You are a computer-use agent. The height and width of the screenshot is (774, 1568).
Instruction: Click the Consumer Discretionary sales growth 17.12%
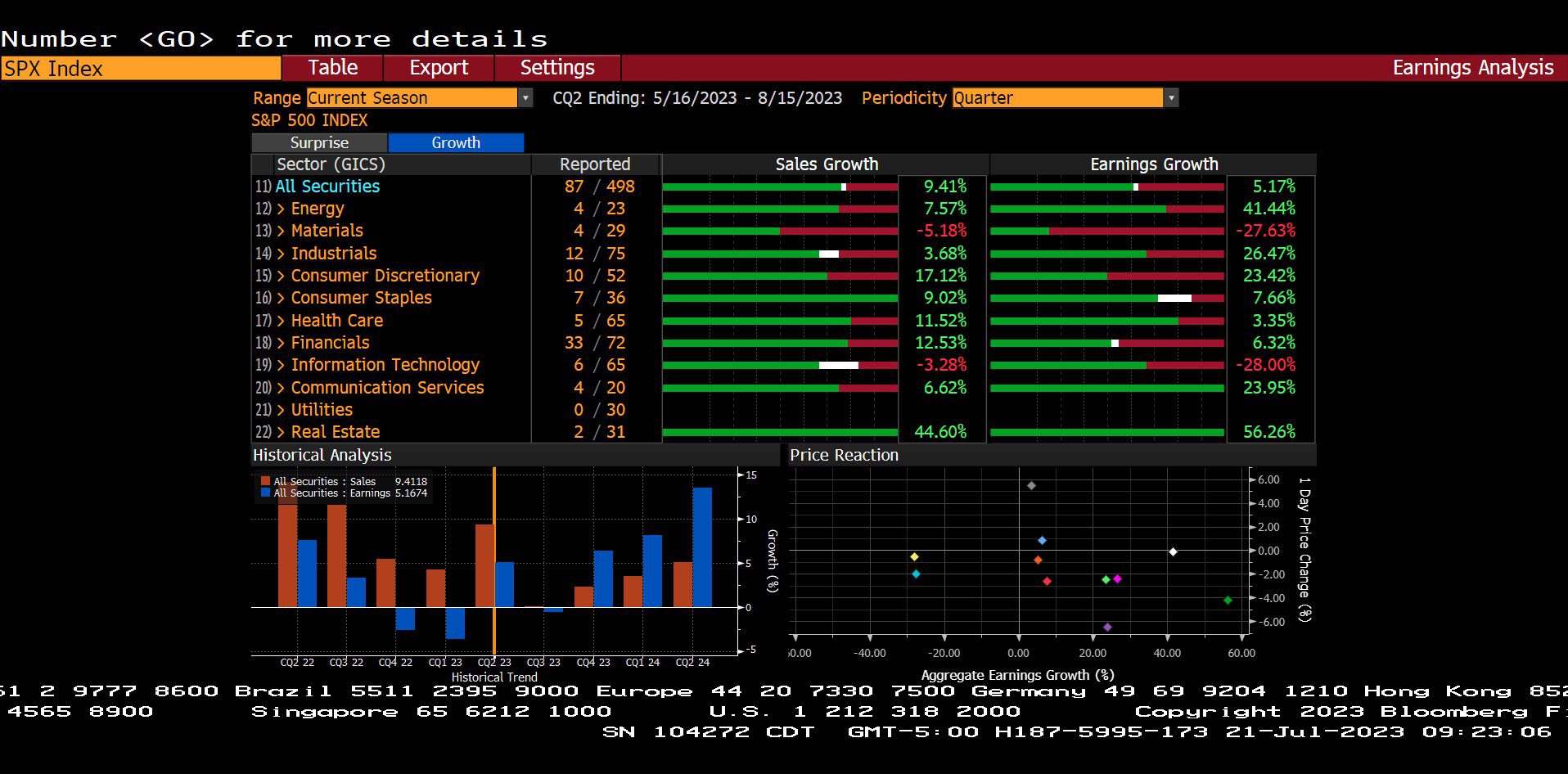click(x=940, y=276)
